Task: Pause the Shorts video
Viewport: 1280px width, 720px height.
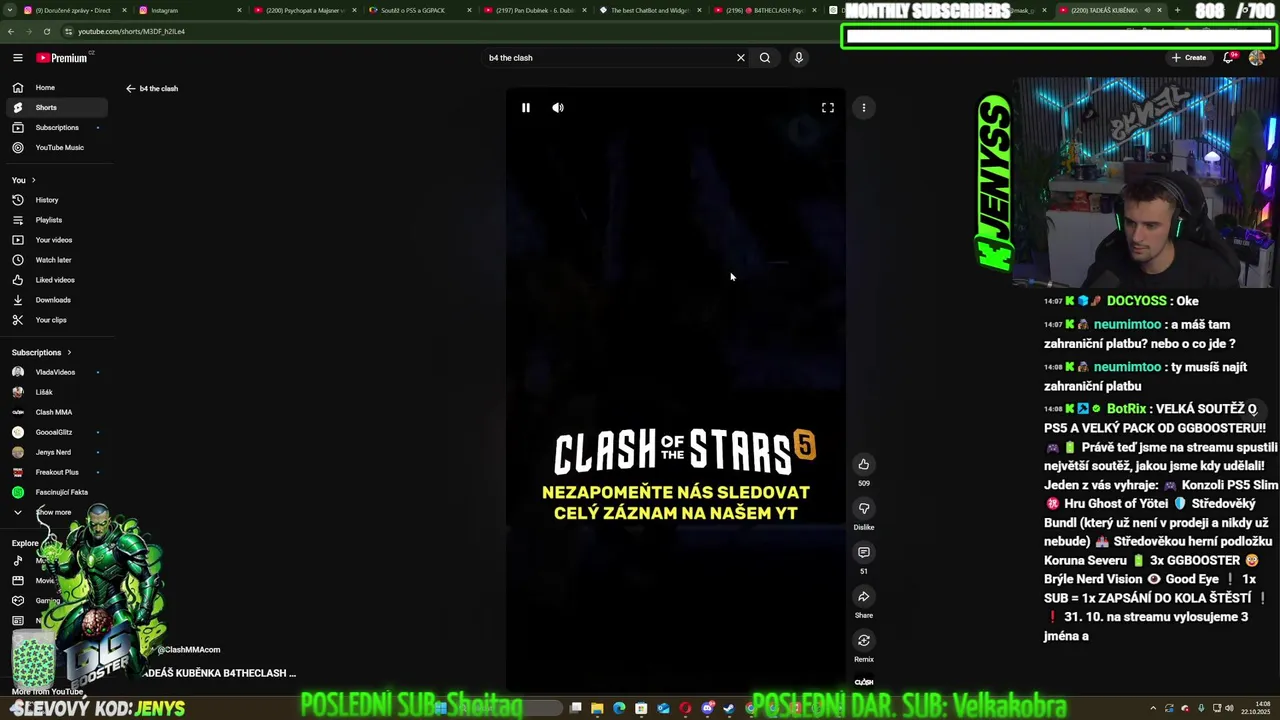Action: (526, 108)
